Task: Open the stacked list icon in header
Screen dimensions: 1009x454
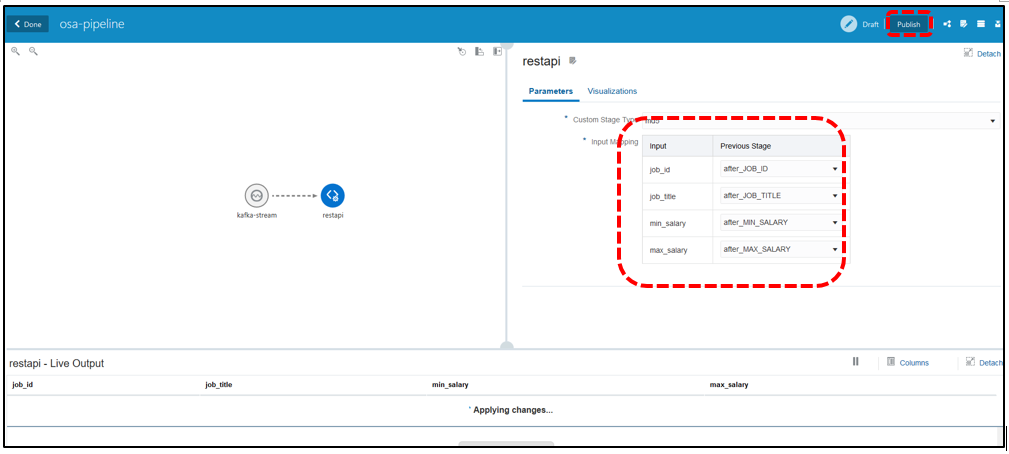Action: pyautogui.click(x=981, y=24)
